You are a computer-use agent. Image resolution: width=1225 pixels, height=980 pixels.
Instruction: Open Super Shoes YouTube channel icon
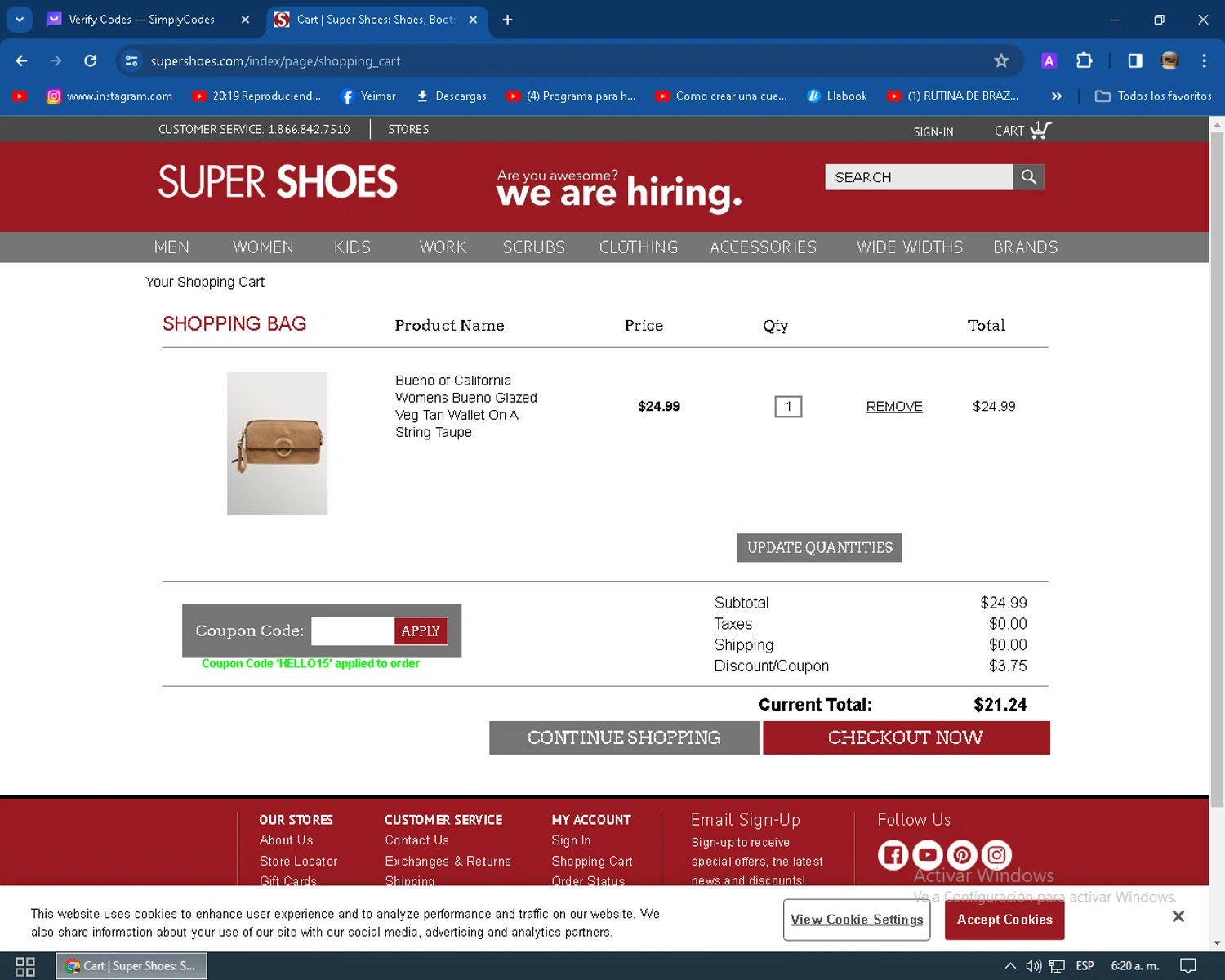click(x=927, y=855)
